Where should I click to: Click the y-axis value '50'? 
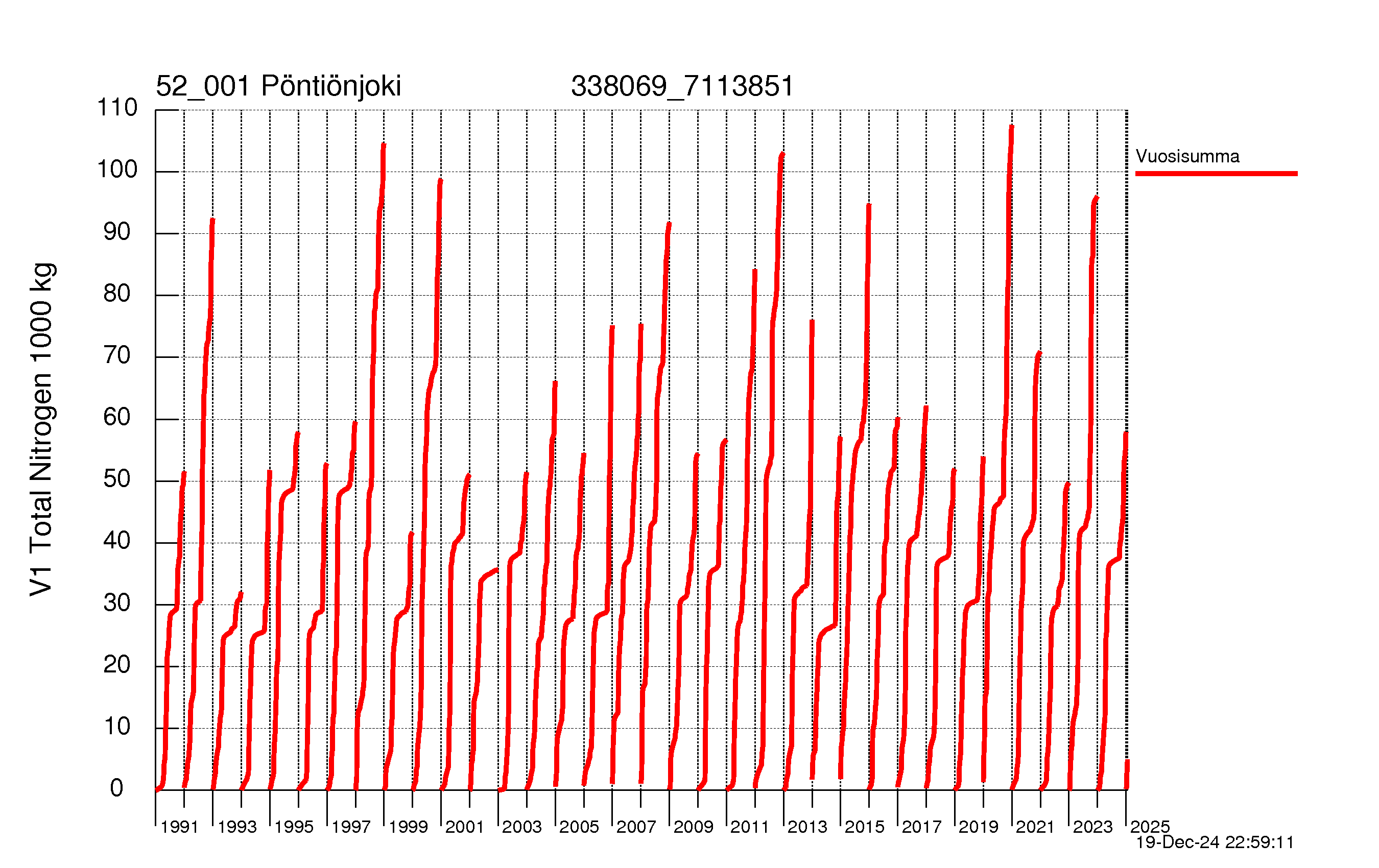117,479
